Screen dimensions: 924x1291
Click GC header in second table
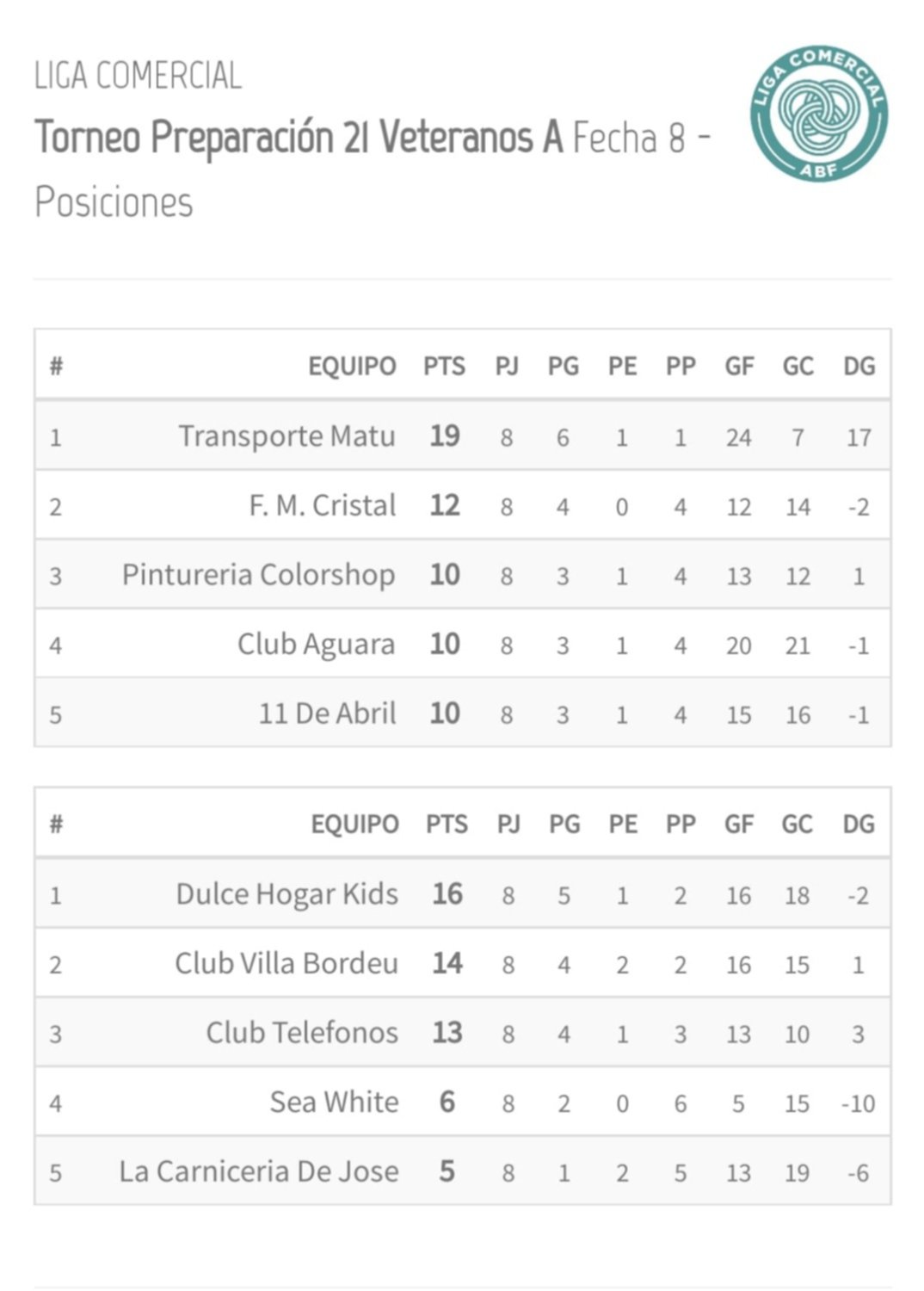pos(797,825)
